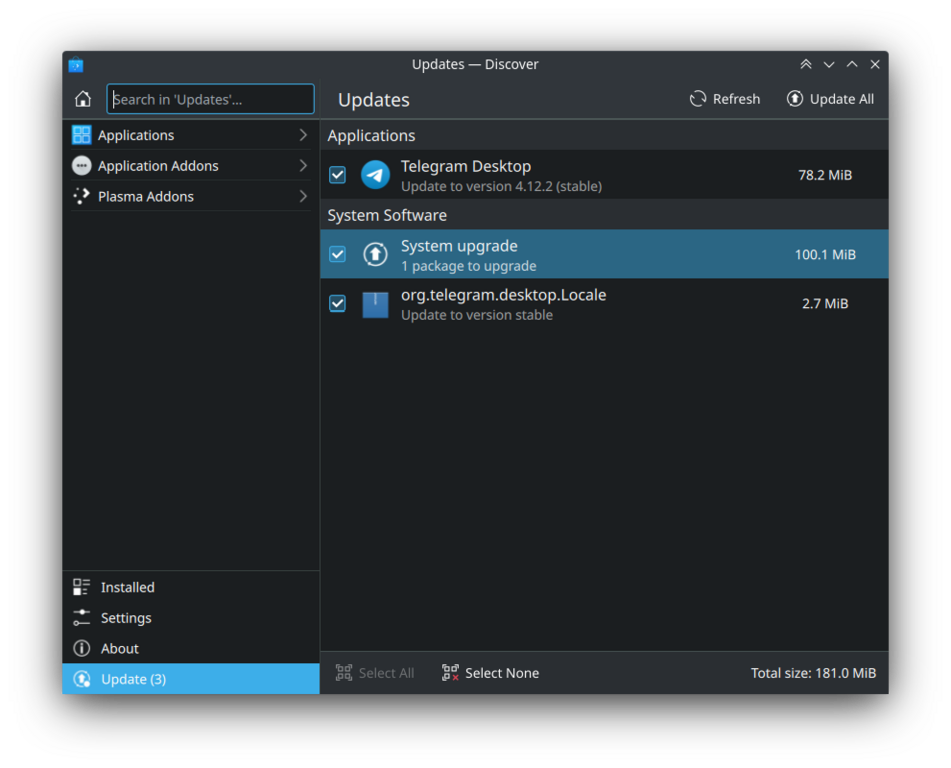Click the Select None button
This screenshot has width=951, height=768.
click(491, 673)
